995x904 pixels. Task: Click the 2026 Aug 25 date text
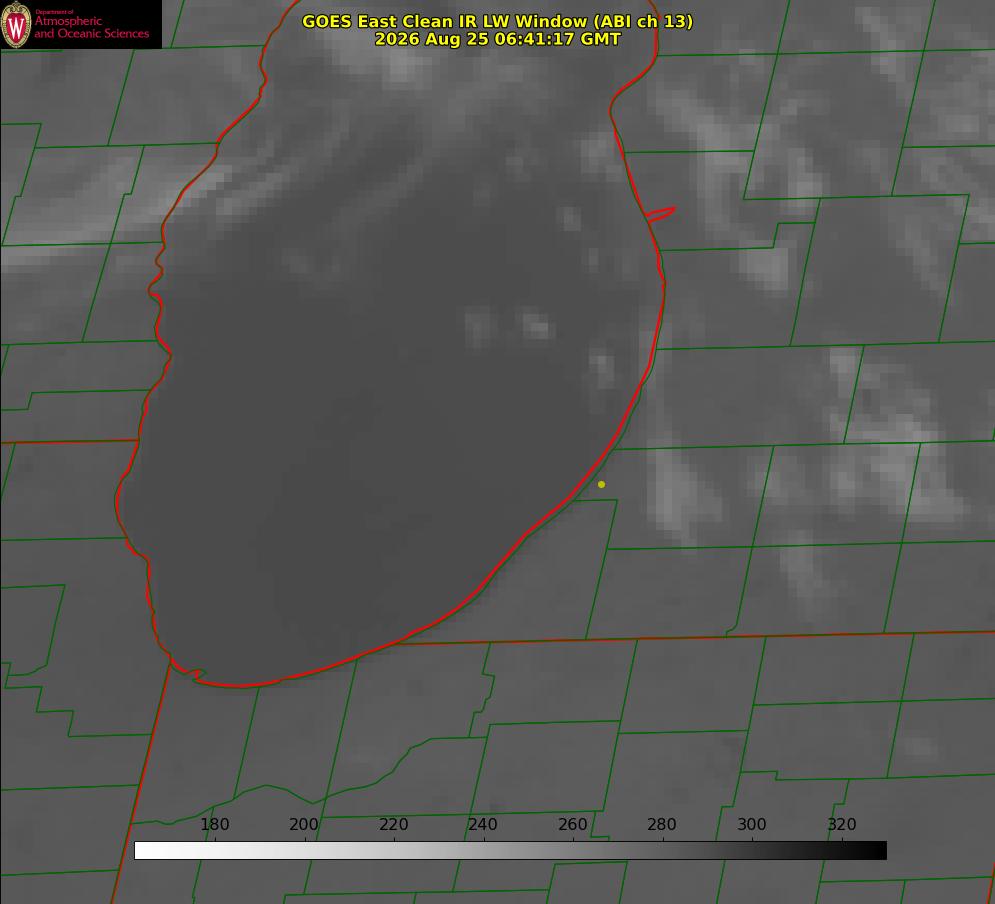432,39
